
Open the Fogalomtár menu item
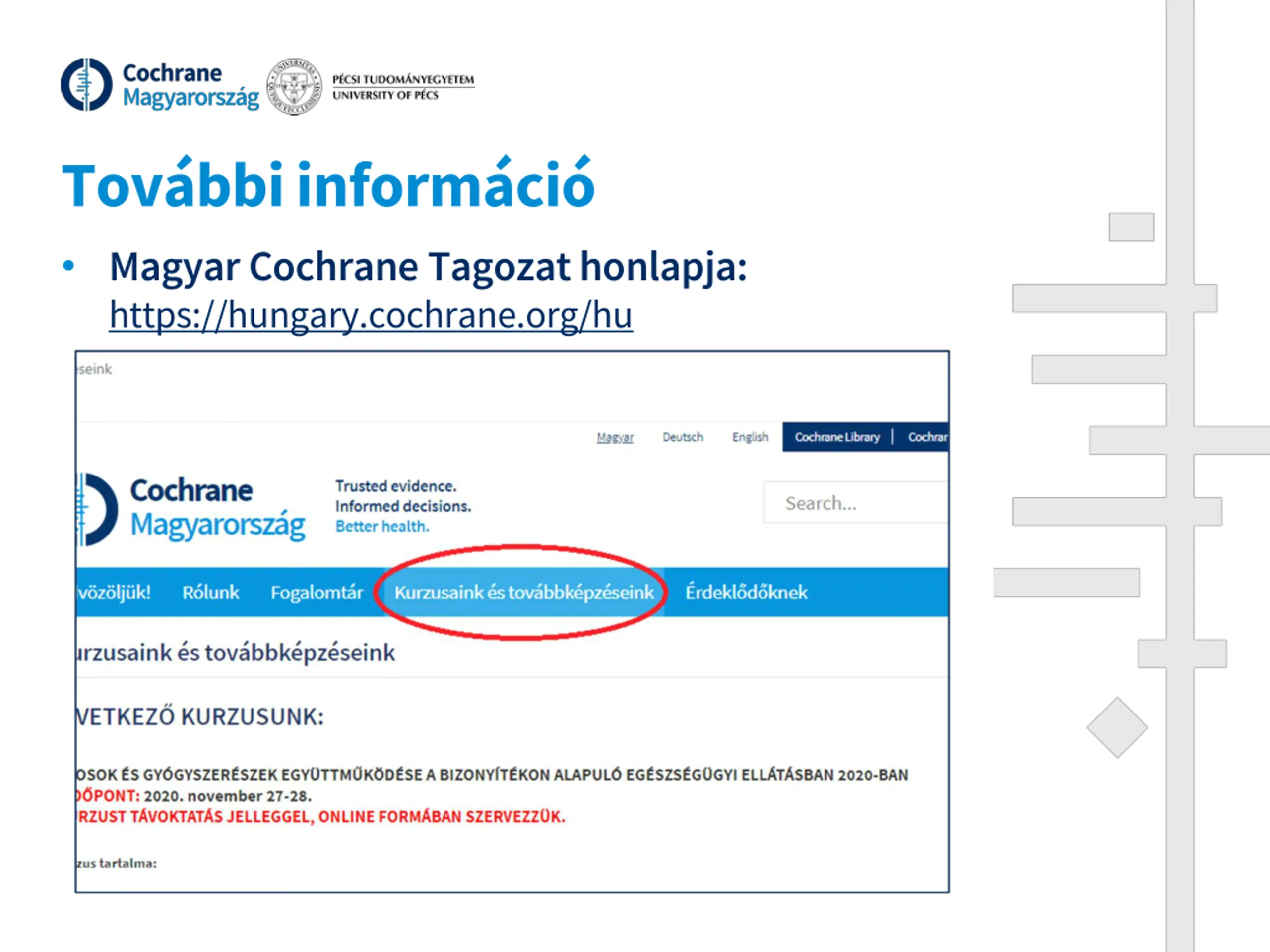(x=317, y=592)
